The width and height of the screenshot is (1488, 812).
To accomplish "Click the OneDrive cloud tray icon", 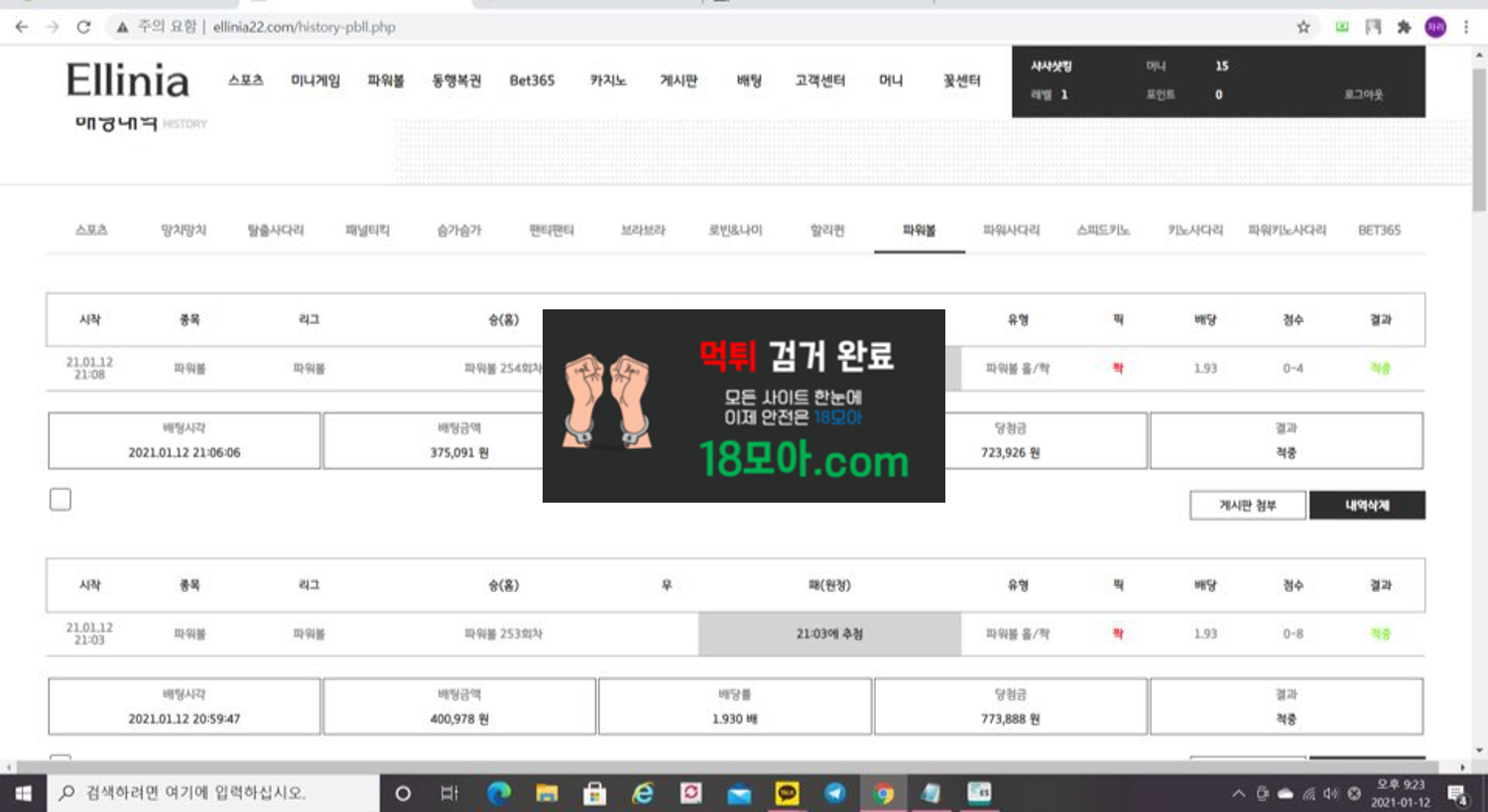I will [1286, 793].
